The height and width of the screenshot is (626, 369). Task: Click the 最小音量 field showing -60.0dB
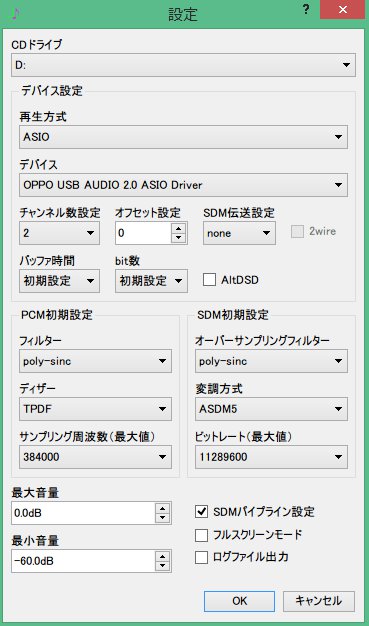click(83, 561)
